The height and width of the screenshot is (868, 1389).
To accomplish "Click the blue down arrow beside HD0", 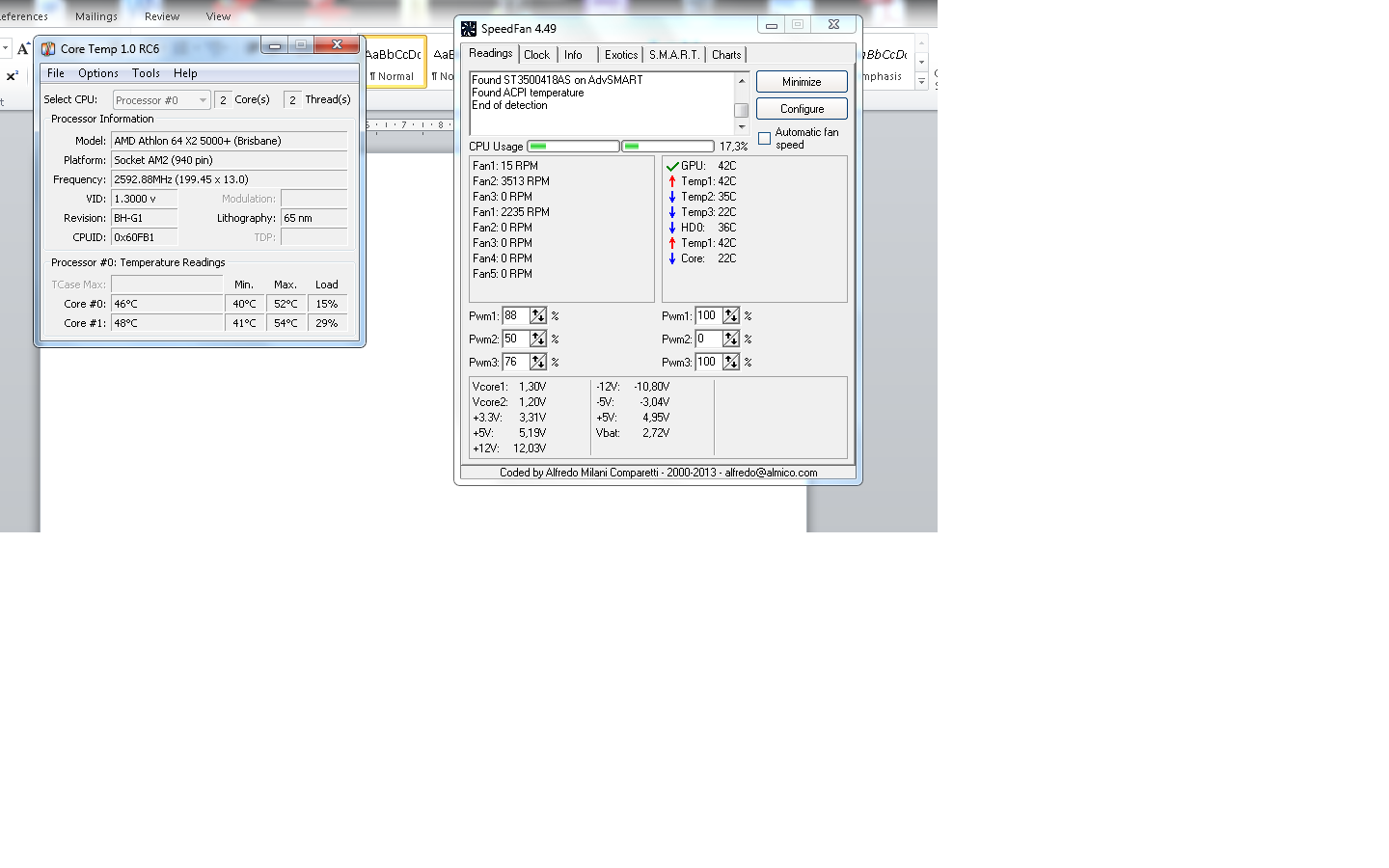I will click(x=672, y=228).
